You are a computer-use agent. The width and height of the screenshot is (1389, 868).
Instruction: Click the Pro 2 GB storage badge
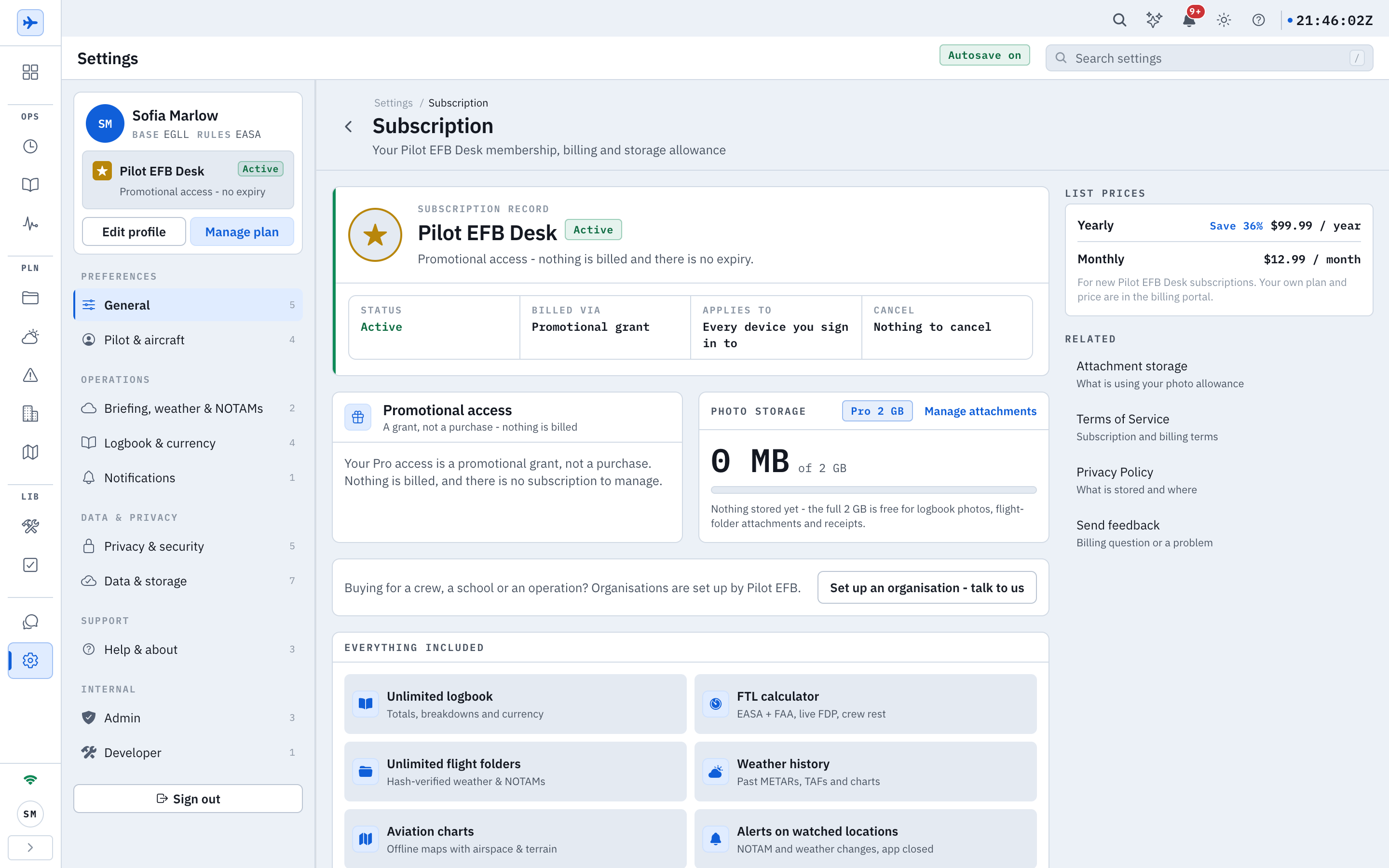877,411
